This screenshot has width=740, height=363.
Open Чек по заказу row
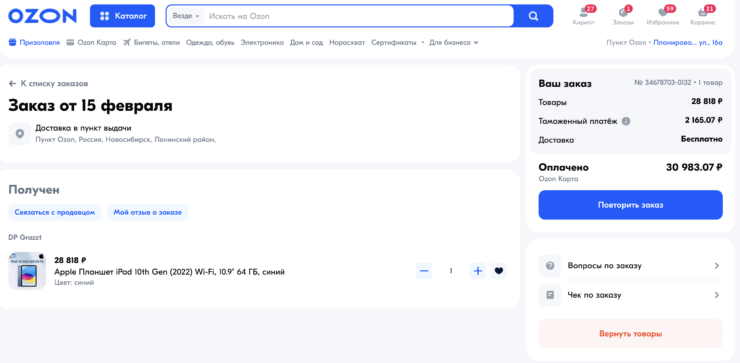(631, 295)
